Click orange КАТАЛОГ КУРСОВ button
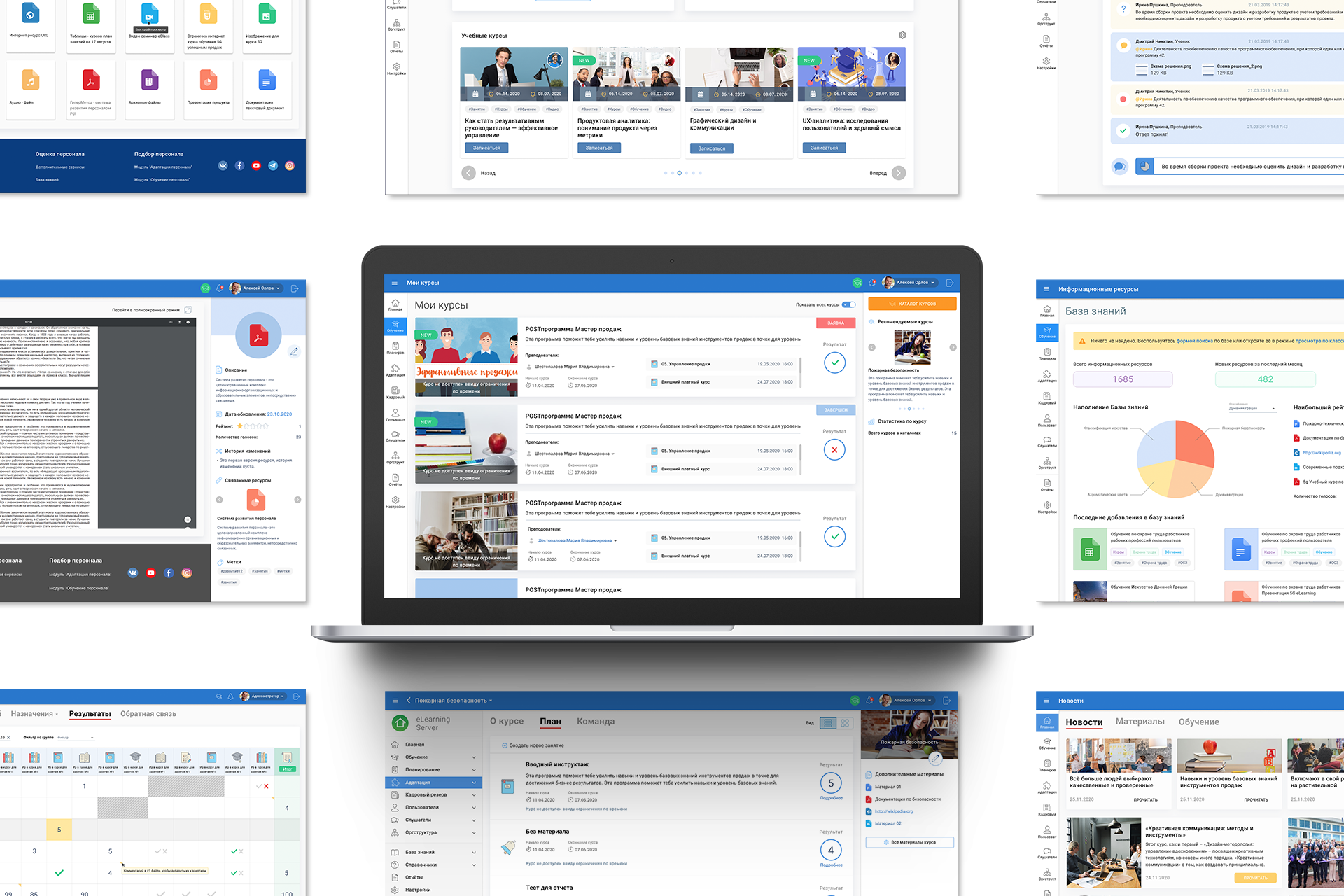 pyautogui.click(x=912, y=304)
